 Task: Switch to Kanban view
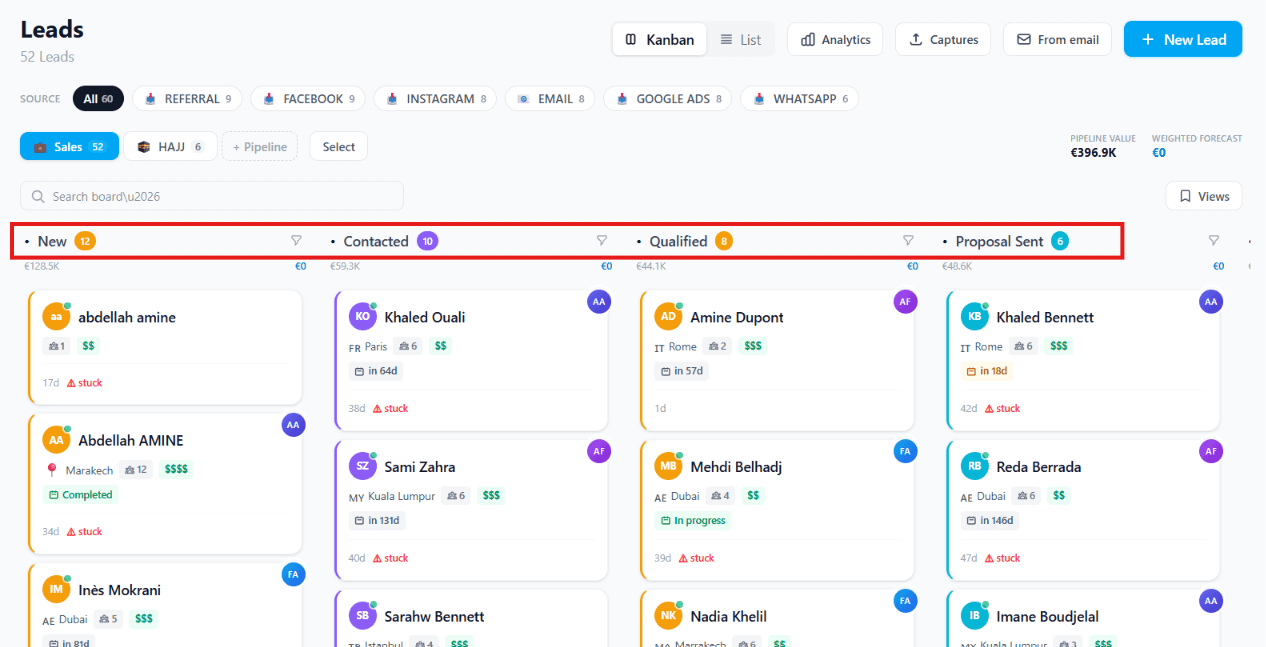(660, 40)
